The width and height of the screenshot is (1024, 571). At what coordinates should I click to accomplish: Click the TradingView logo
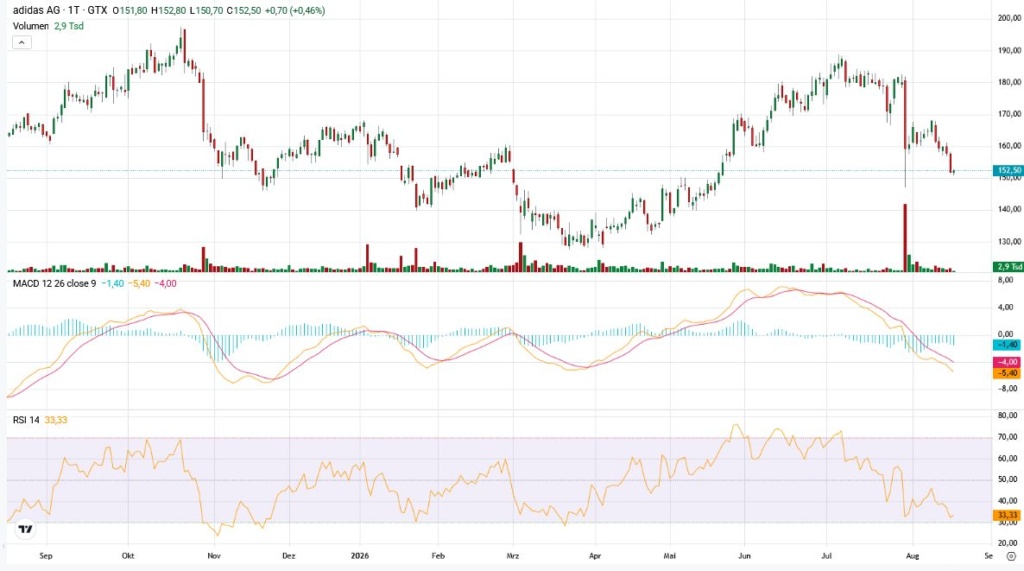[x=25, y=529]
